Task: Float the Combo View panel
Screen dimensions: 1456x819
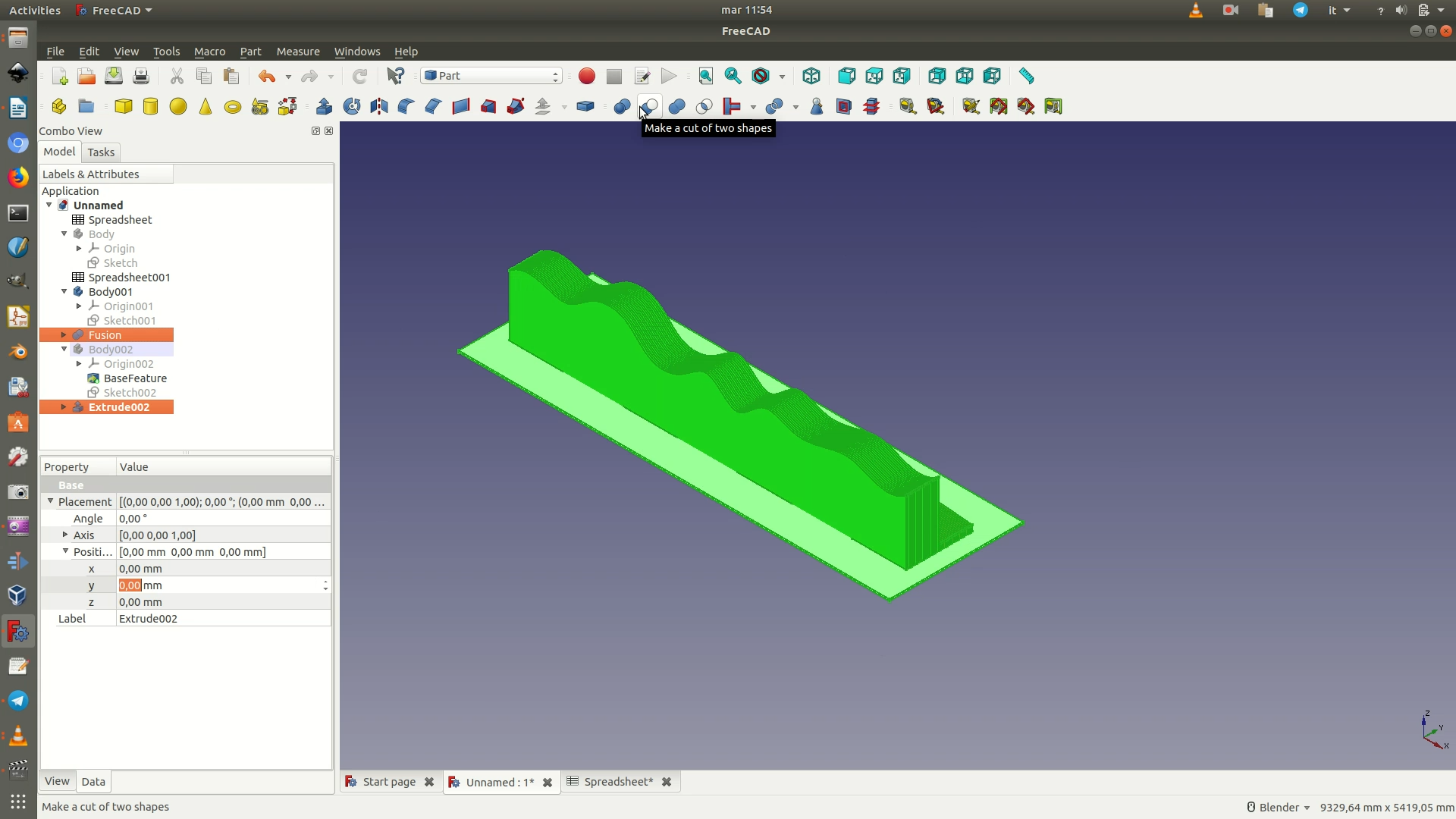Action: click(315, 131)
